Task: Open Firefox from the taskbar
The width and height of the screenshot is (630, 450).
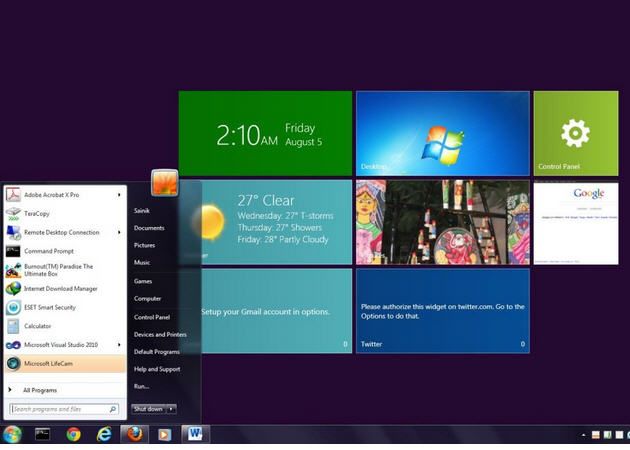Action: (x=134, y=434)
